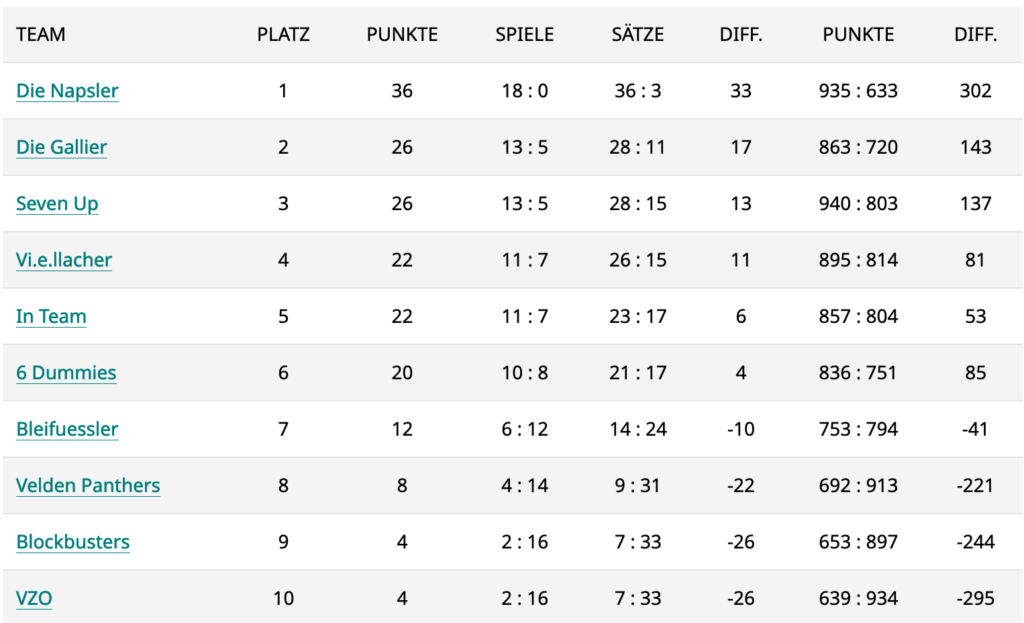1024x623 pixels.
Task: Select the Velden Panthers link
Action: [88, 485]
